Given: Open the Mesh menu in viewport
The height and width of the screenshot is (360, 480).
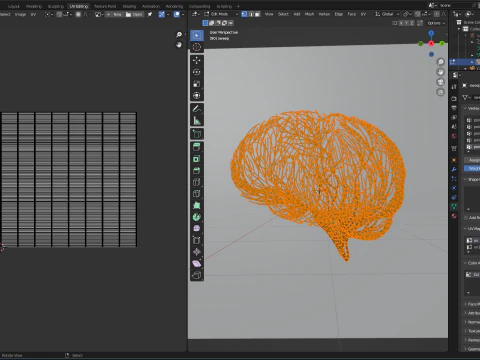Looking at the screenshot, I should (x=309, y=14).
